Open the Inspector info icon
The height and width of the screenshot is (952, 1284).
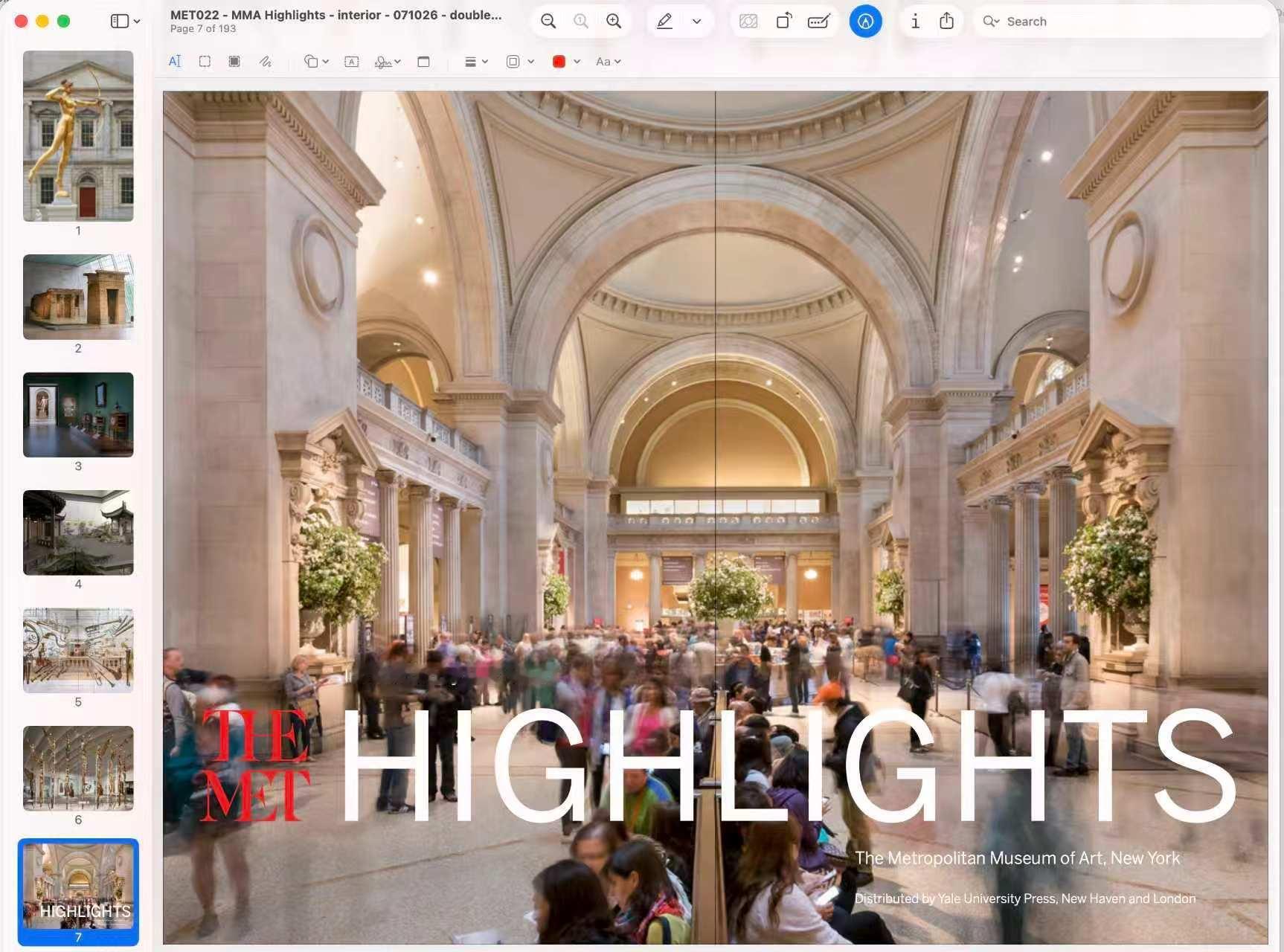point(915,22)
